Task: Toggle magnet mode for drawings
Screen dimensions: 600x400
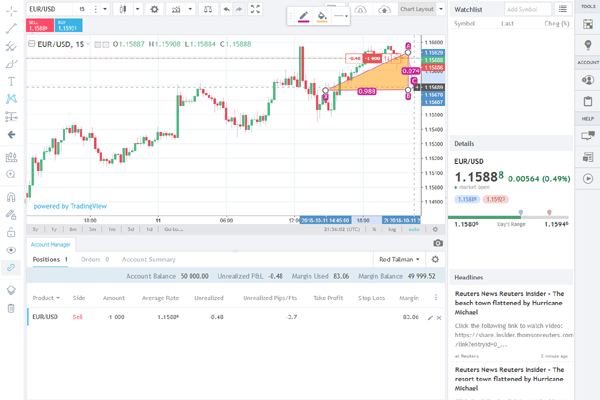Action: coord(11,197)
